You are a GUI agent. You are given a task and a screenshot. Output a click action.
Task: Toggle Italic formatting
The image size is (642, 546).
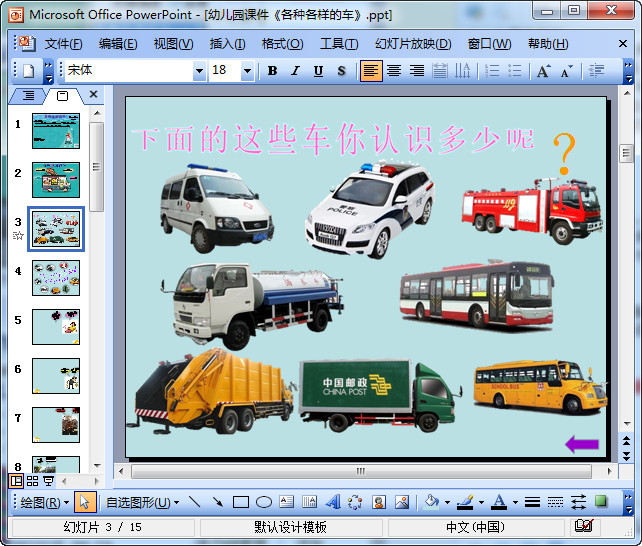295,71
